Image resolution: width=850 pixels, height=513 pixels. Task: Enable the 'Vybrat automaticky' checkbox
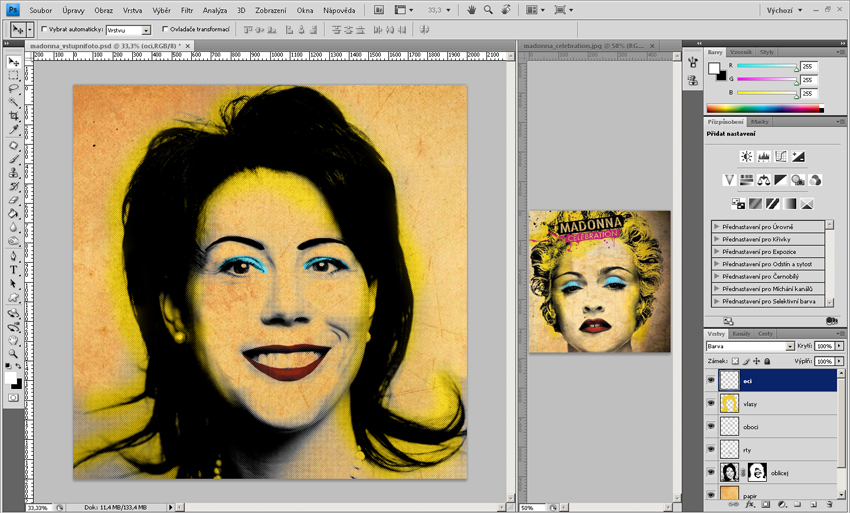45,29
